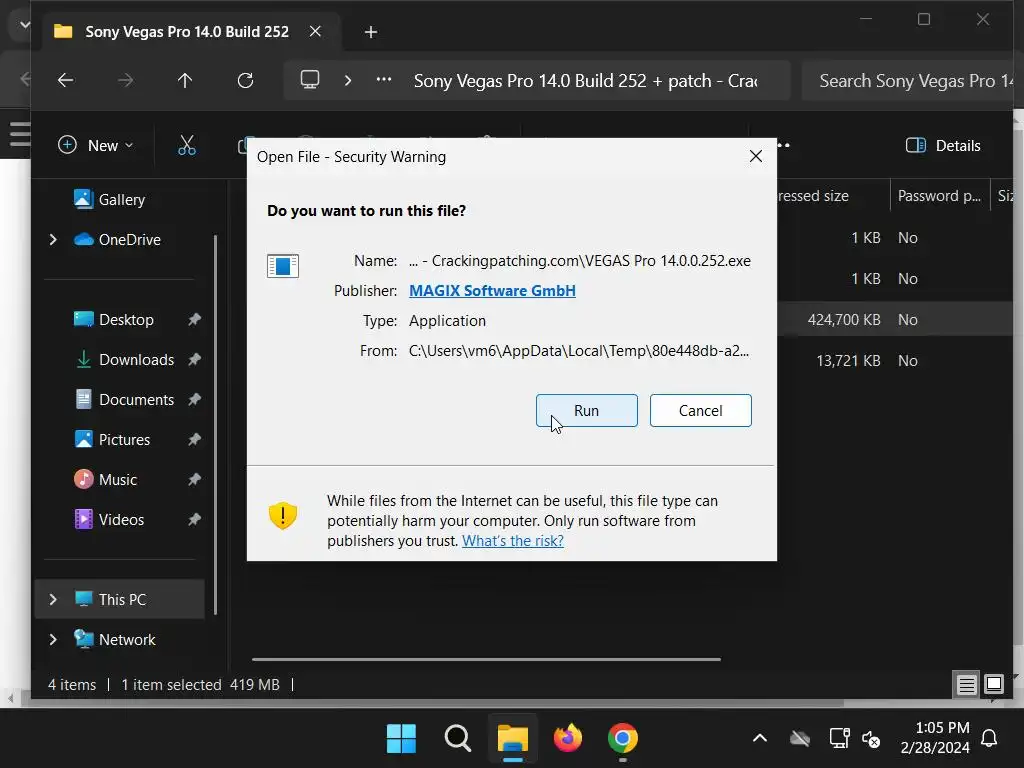
Task: Go forward in File Explorer
Action: (x=125, y=80)
